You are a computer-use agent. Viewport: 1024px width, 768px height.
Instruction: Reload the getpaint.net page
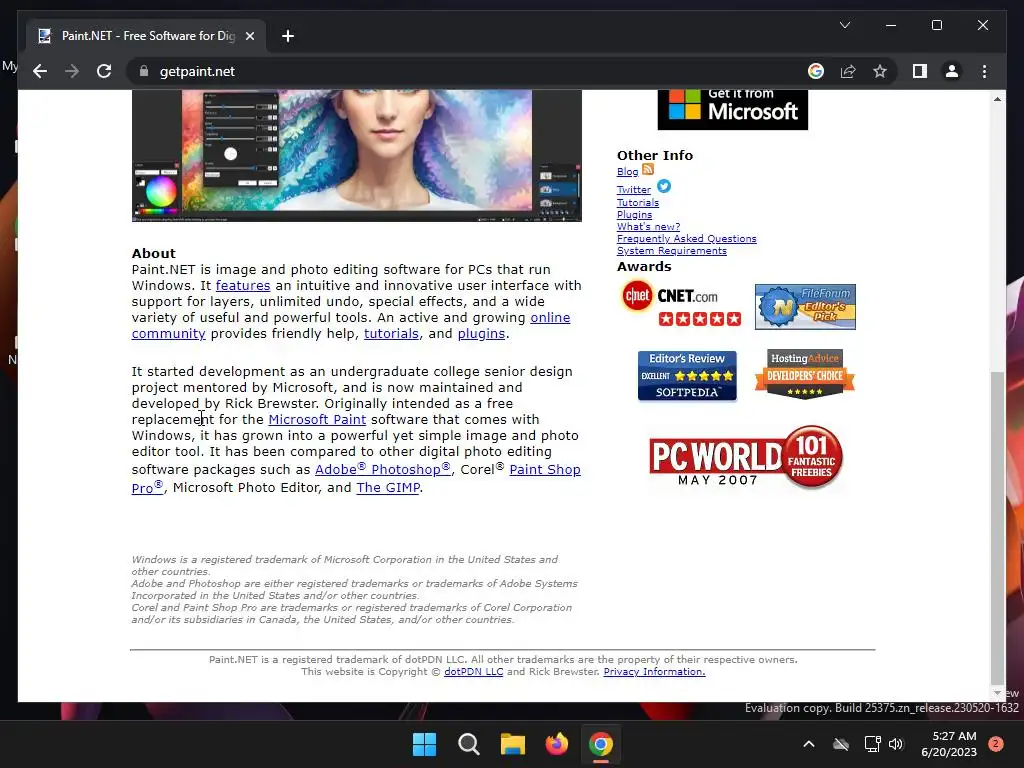104,71
